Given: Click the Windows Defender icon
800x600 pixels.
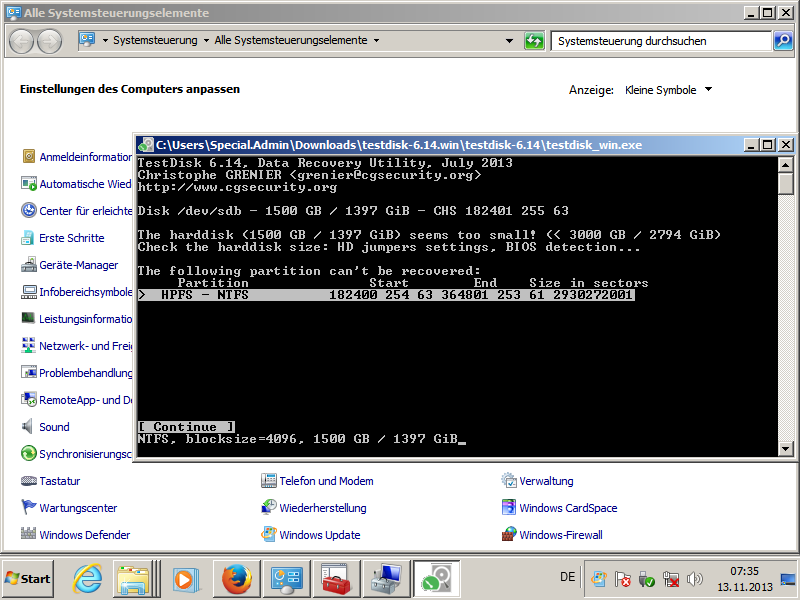Looking at the screenshot, I should (x=29, y=534).
